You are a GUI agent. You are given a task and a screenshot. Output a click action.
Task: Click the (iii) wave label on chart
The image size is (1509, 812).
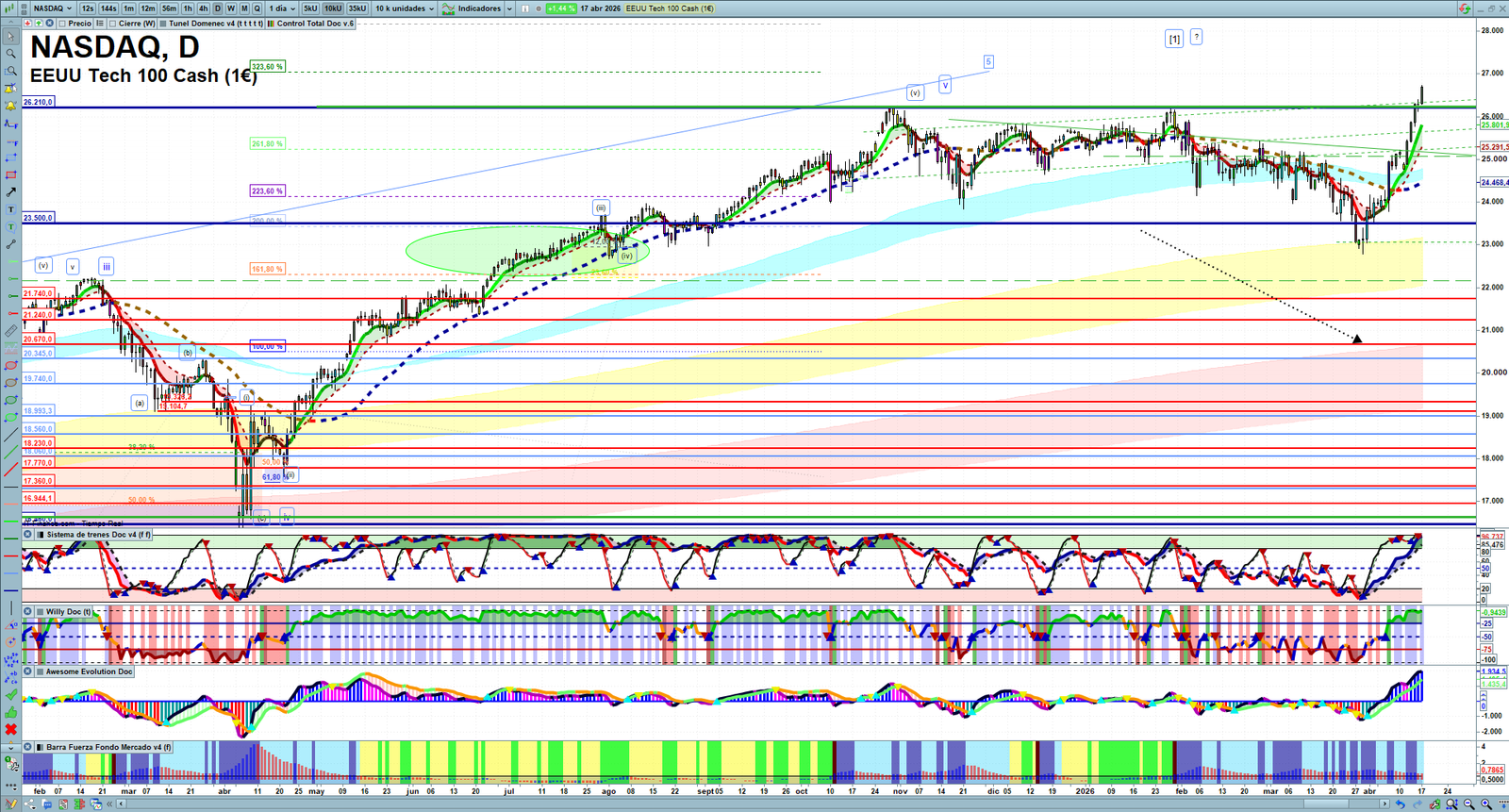pos(601,207)
